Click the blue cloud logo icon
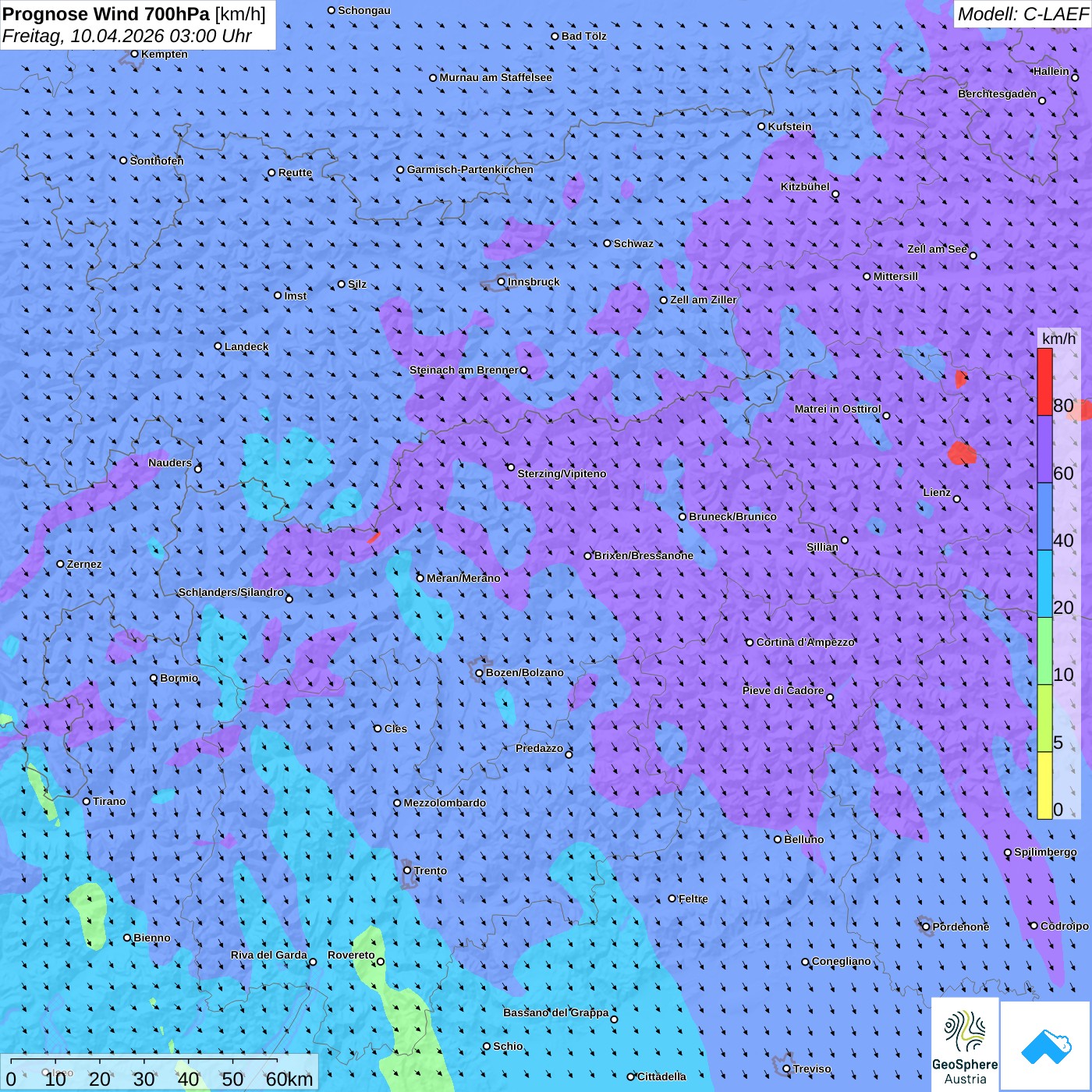This screenshot has width=1092, height=1092. point(1046,1047)
